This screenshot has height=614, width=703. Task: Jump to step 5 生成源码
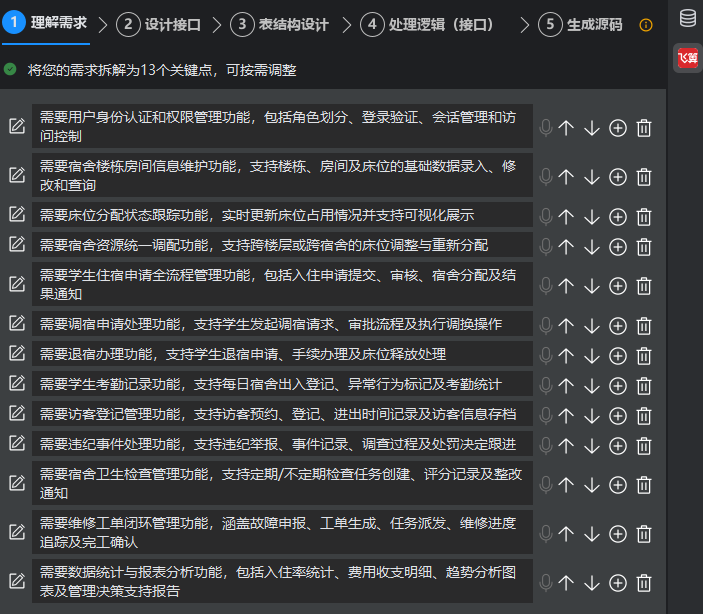click(x=580, y=24)
